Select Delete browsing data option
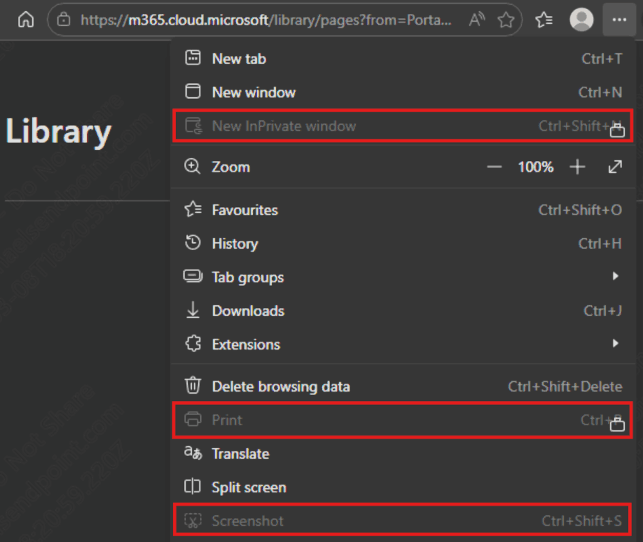 280,386
